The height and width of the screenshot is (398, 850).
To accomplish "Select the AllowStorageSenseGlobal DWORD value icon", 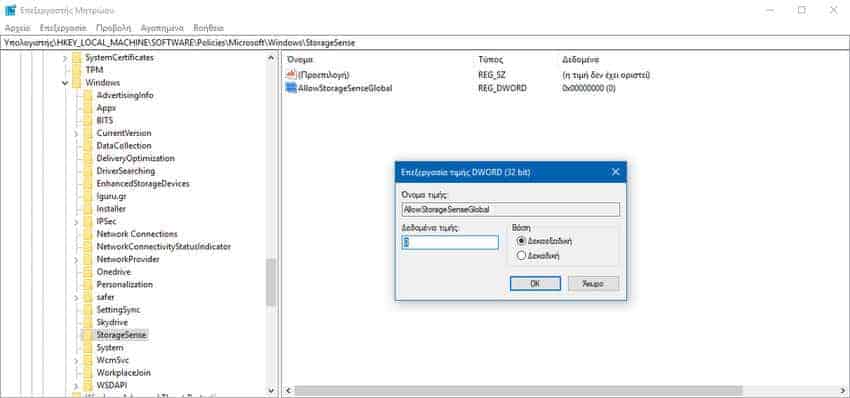I will point(292,88).
